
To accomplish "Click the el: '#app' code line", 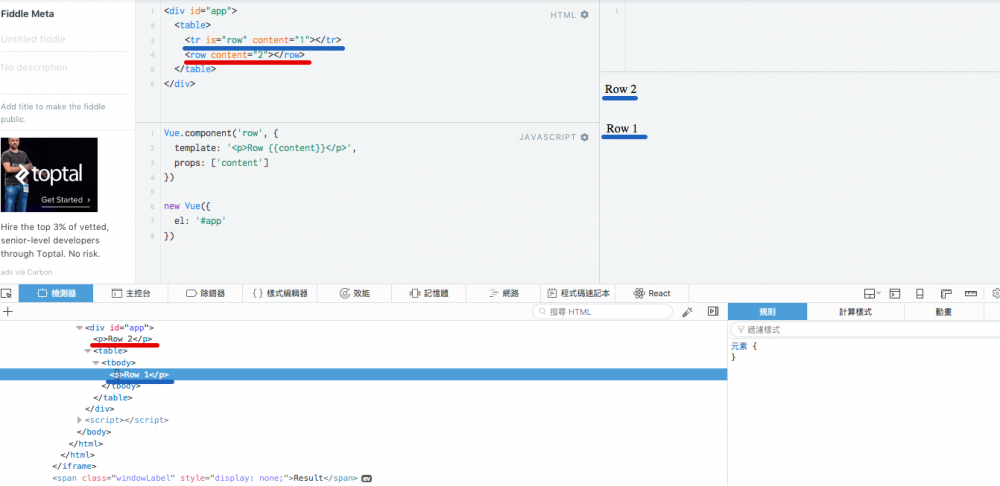I will coord(201,221).
